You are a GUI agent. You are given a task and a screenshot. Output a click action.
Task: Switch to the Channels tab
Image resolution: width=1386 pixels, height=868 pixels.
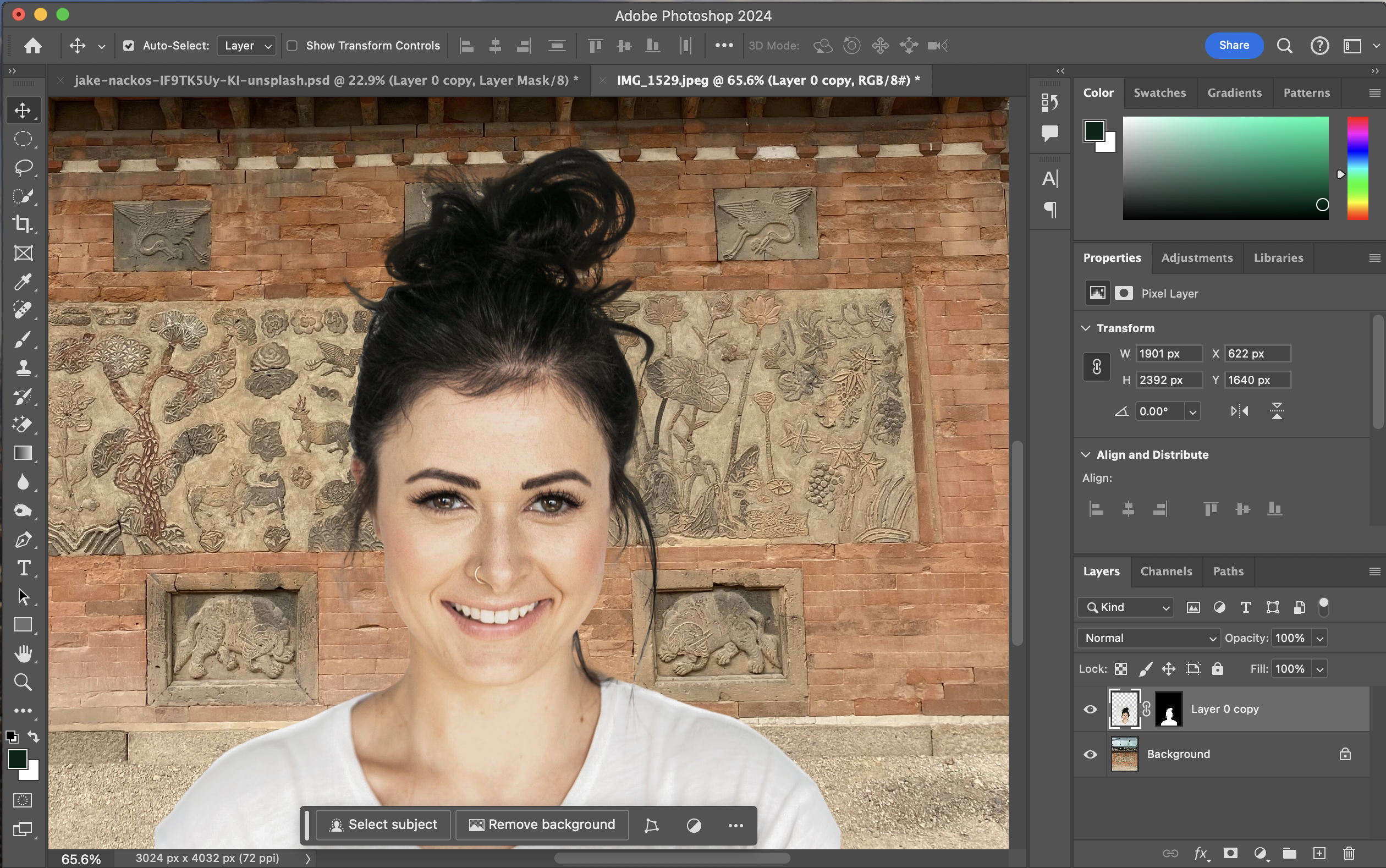(x=1165, y=571)
